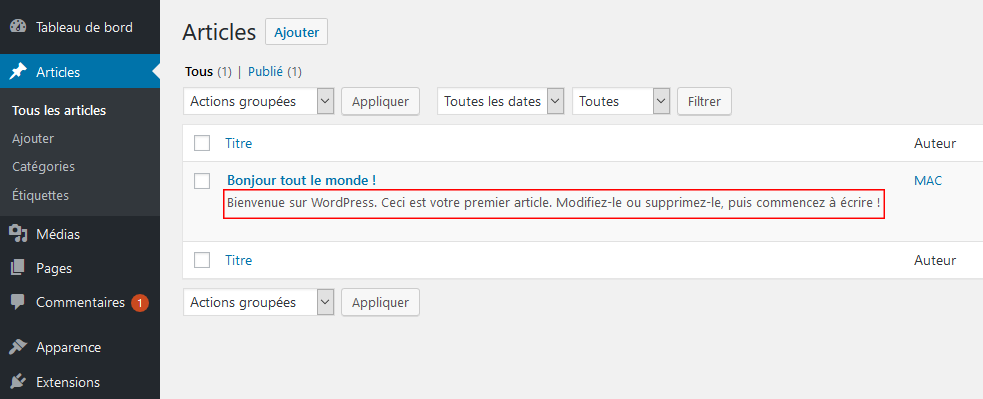Open the bottom Actions groupées dropdown

(x=259, y=302)
